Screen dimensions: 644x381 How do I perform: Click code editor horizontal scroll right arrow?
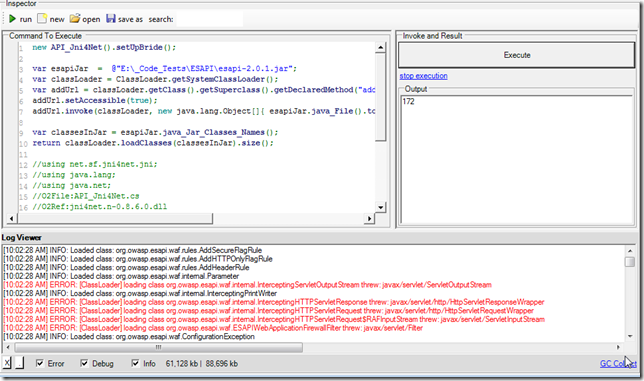coord(369,219)
